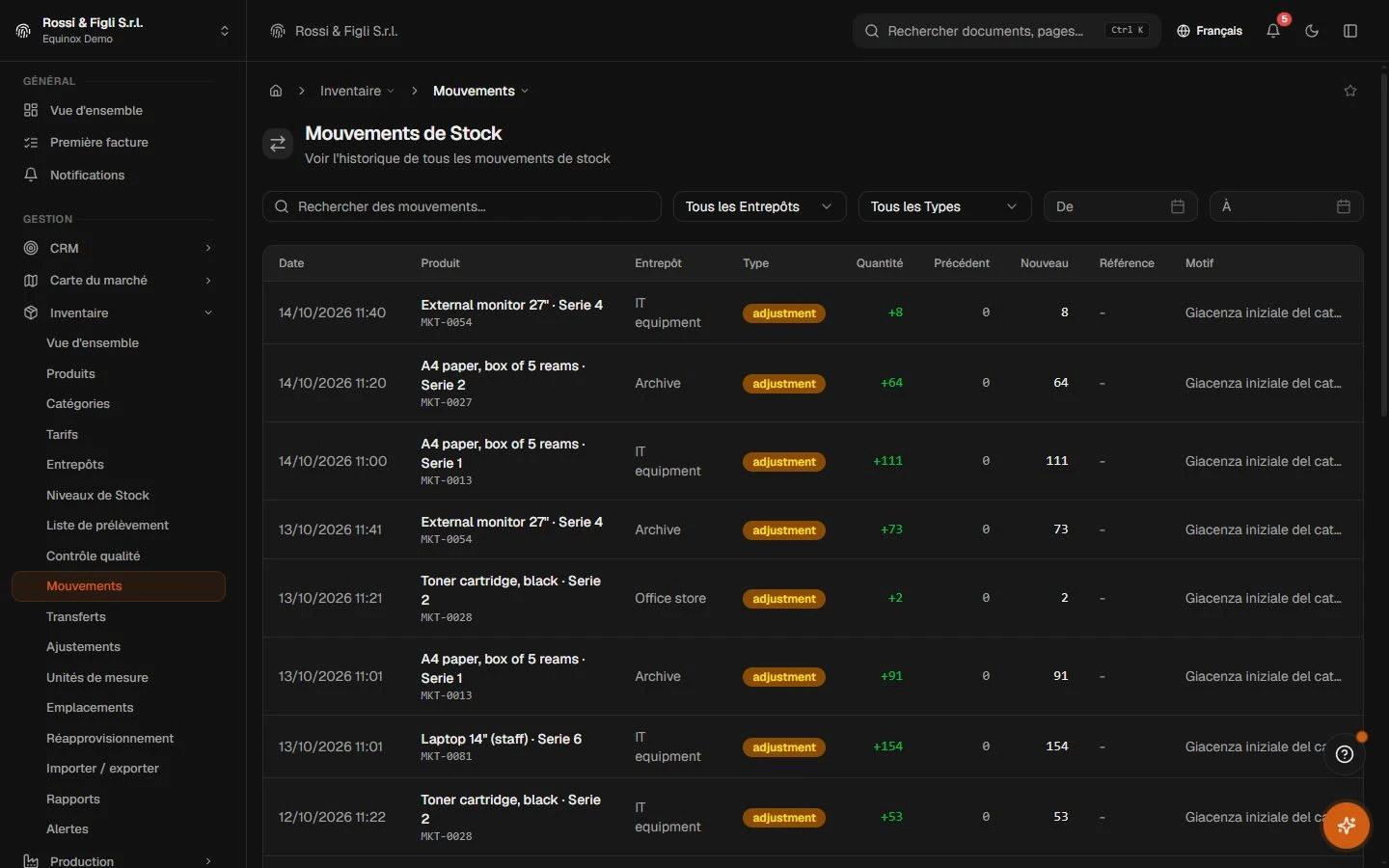Launch the orange AI assistant button
This screenshot has width=1389, height=868.
(x=1347, y=826)
